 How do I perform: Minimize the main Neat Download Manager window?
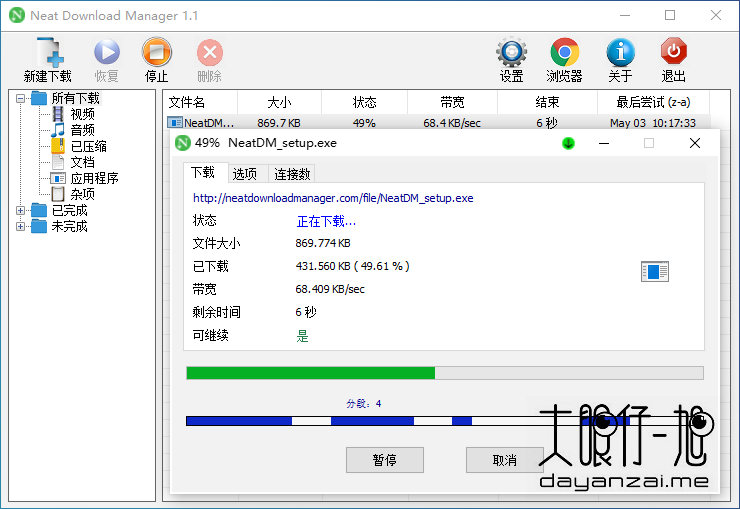pyautogui.click(x=625, y=15)
